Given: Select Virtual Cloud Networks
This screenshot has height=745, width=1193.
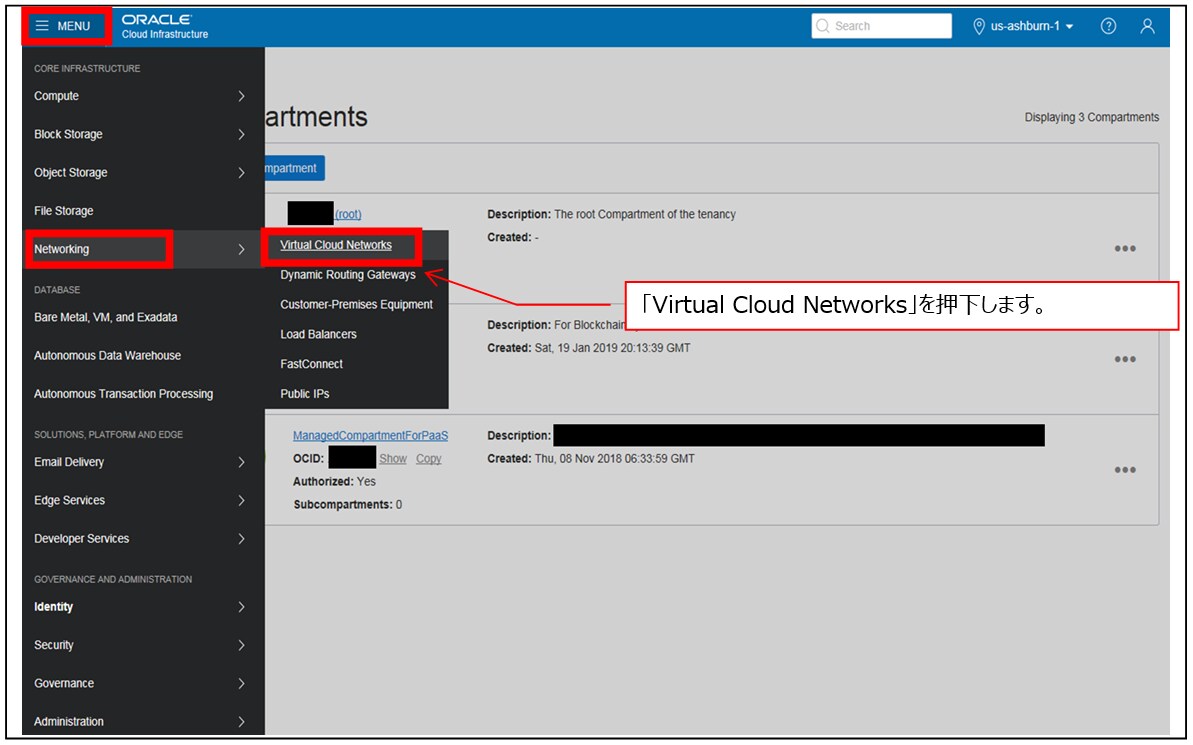Looking at the screenshot, I should click(x=336, y=245).
